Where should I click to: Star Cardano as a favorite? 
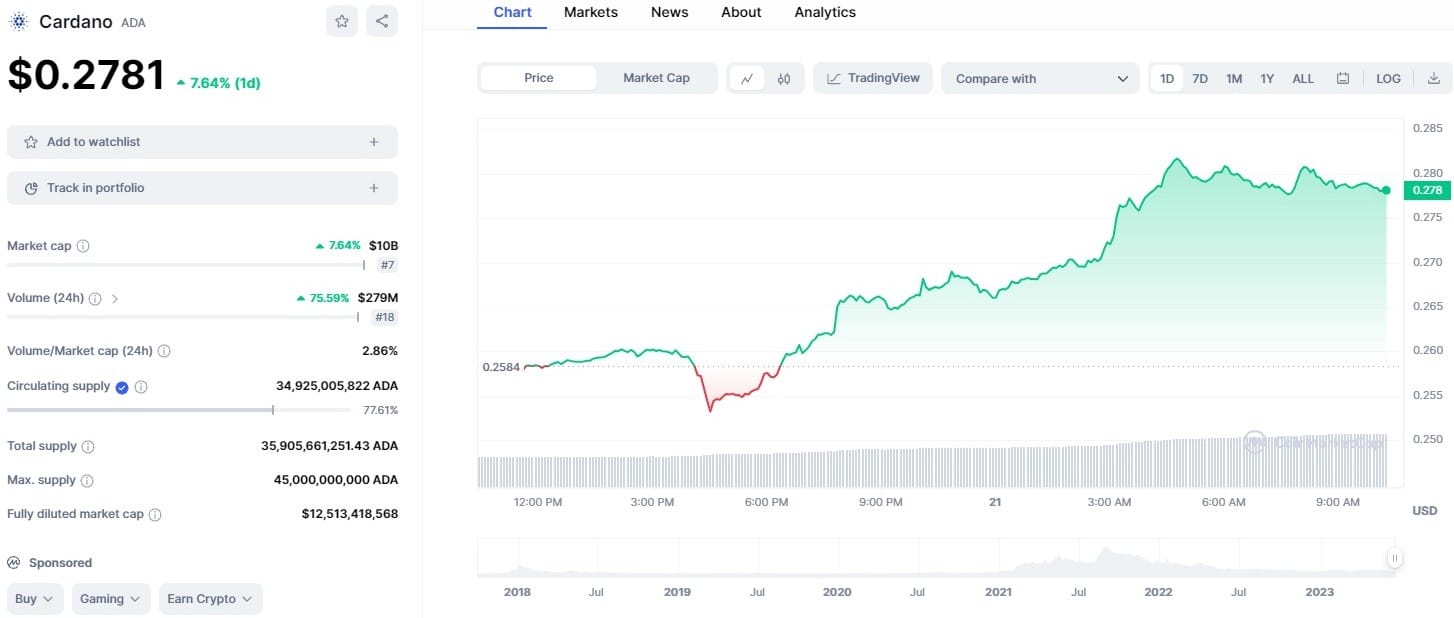pos(342,21)
